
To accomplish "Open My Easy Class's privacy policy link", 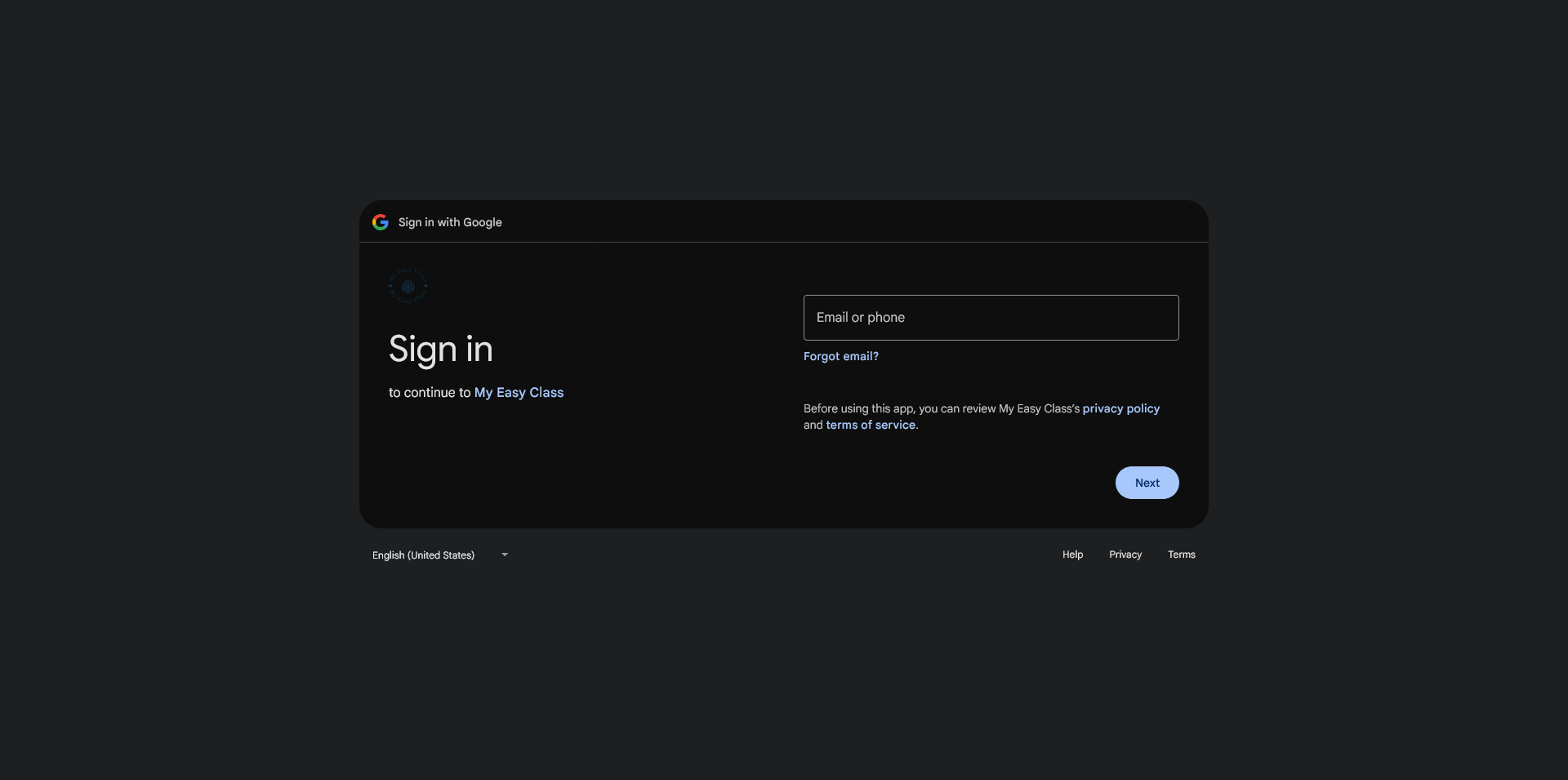I will tap(1120, 408).
